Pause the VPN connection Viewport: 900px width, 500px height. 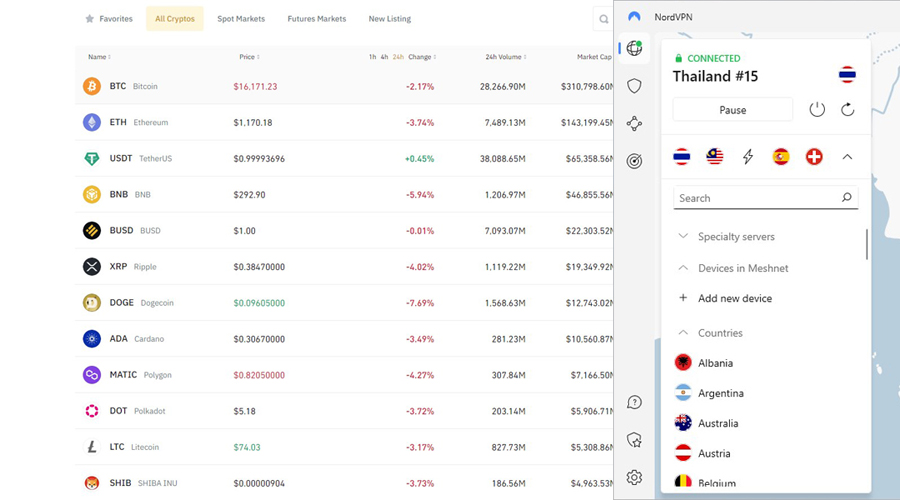tap(732, 110)
